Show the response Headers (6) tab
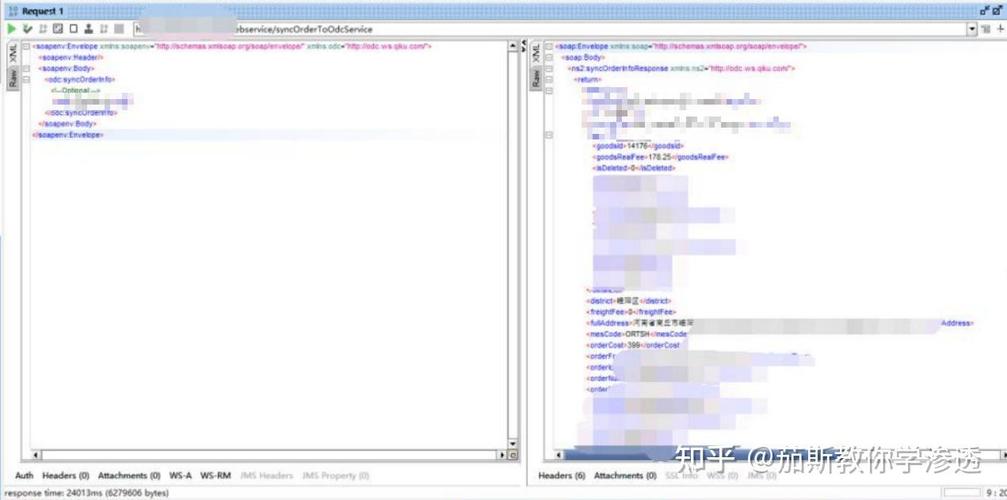The image size is (1007, 500). [x=562, y=476]
